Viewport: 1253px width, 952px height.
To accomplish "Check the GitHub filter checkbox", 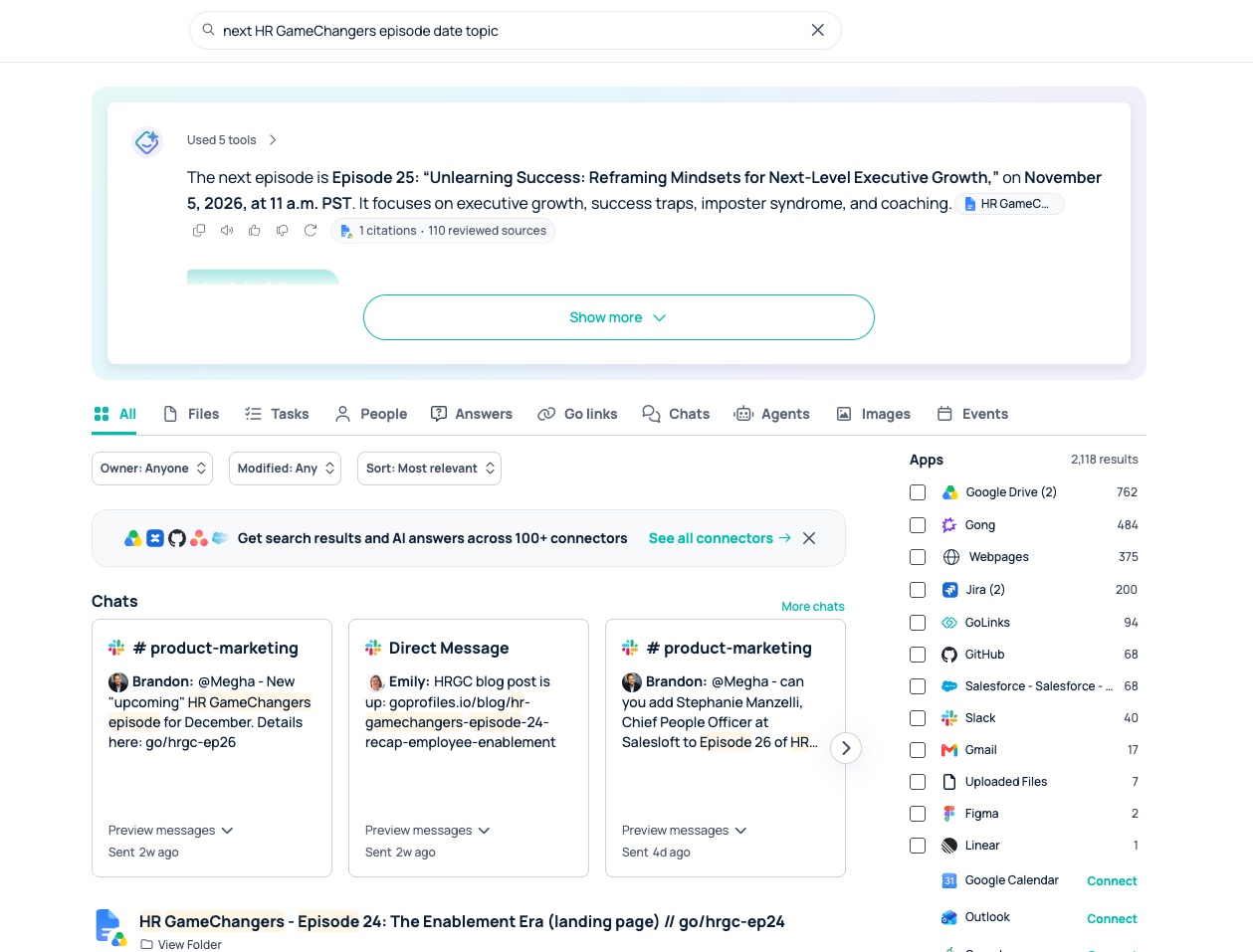I will (x=918, y=655).
